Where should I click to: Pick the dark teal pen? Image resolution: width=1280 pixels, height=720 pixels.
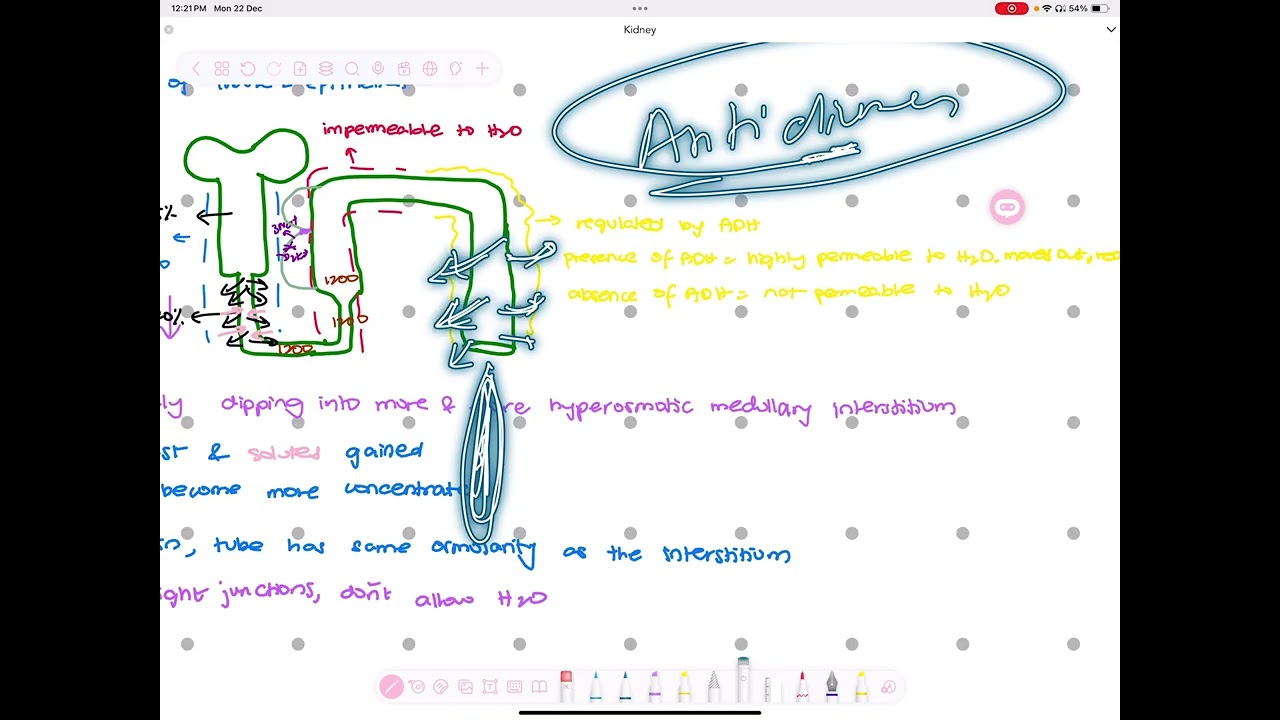click(625, 686)
